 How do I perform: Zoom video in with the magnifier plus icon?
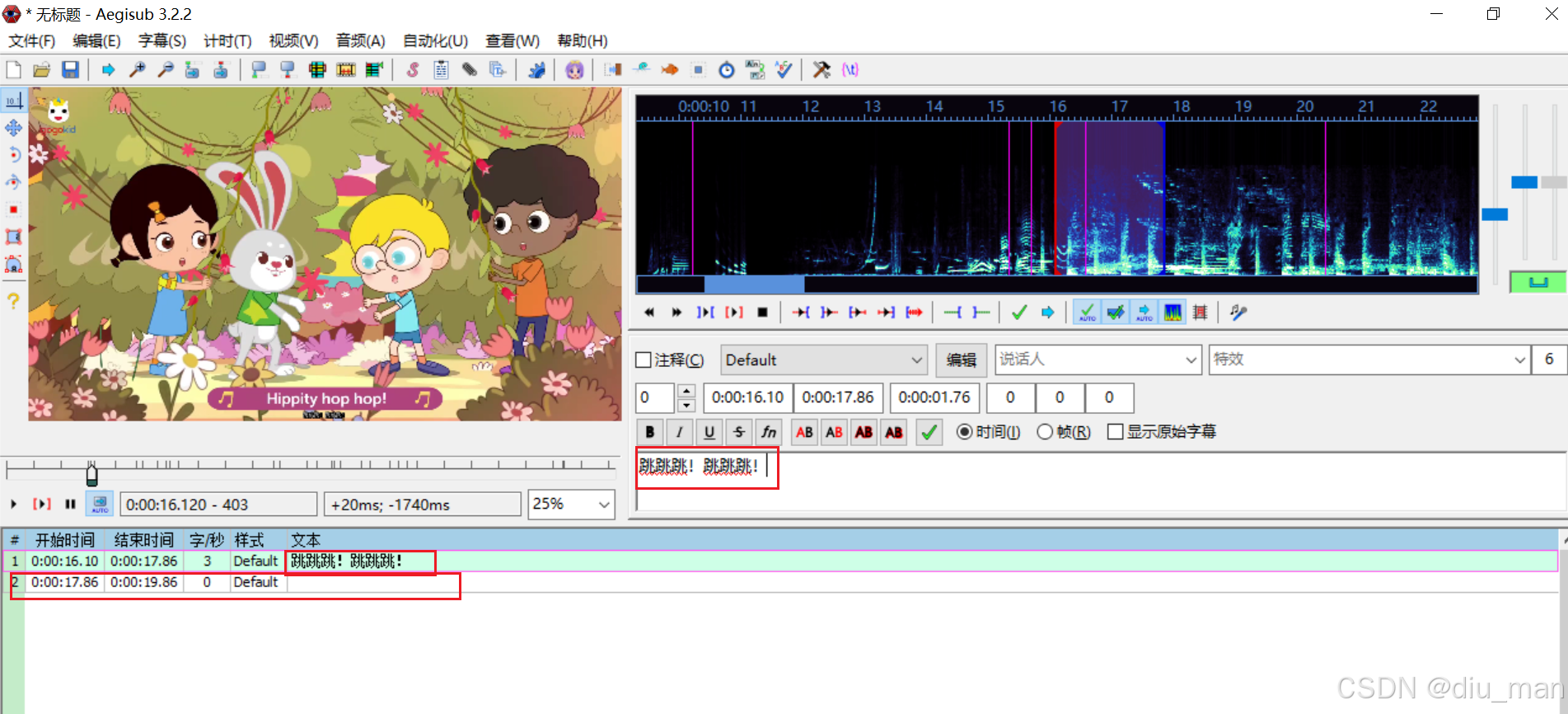[x=137, y=70]
